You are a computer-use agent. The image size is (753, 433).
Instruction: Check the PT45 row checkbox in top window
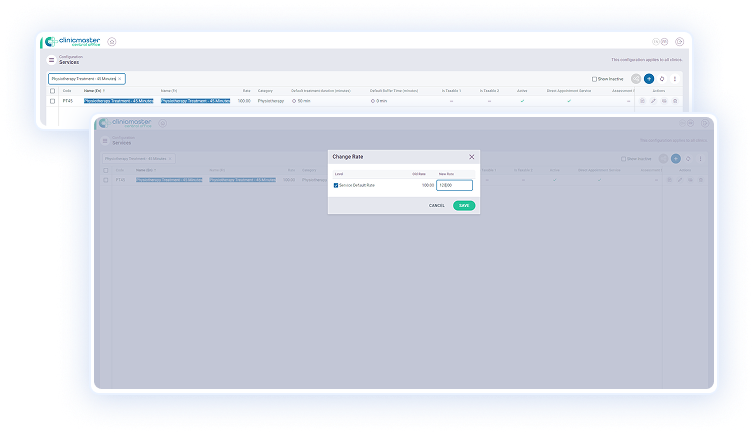click(x=53, y=101)
